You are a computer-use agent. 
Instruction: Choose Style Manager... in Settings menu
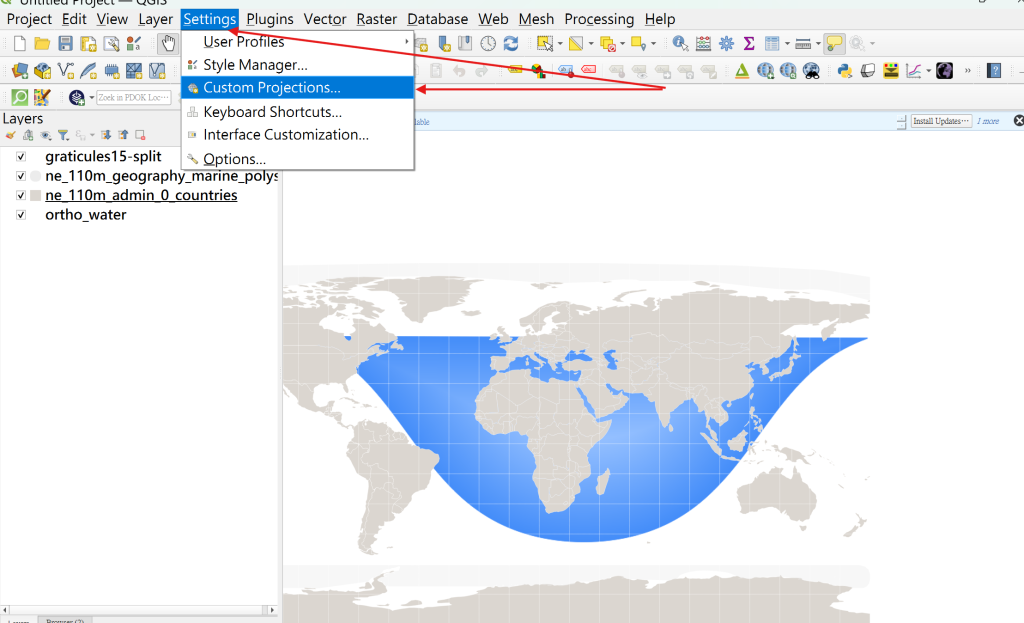[298, 65]
